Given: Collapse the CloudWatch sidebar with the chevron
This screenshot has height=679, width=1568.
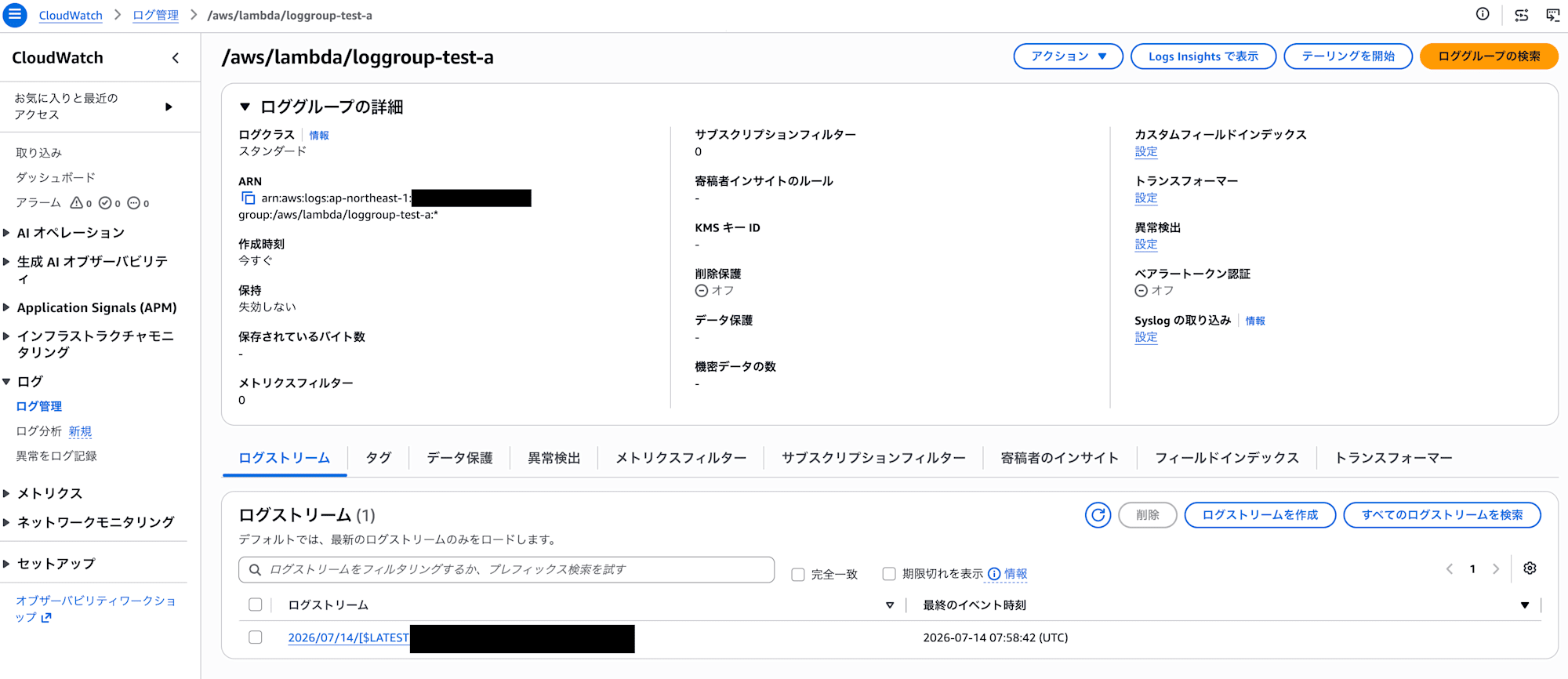Looking at the screenshot, I should (175, 58).
